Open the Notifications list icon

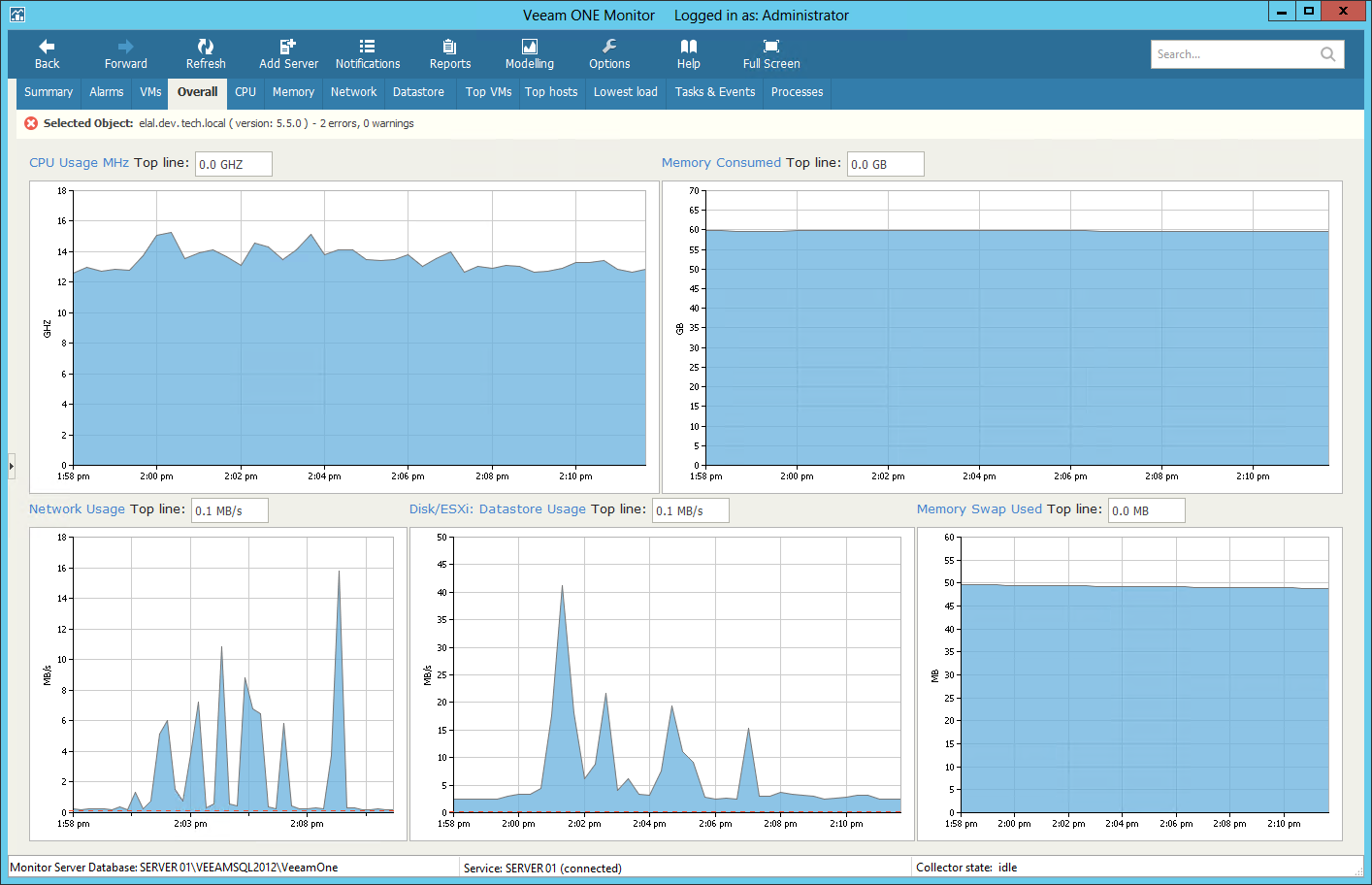367,46
